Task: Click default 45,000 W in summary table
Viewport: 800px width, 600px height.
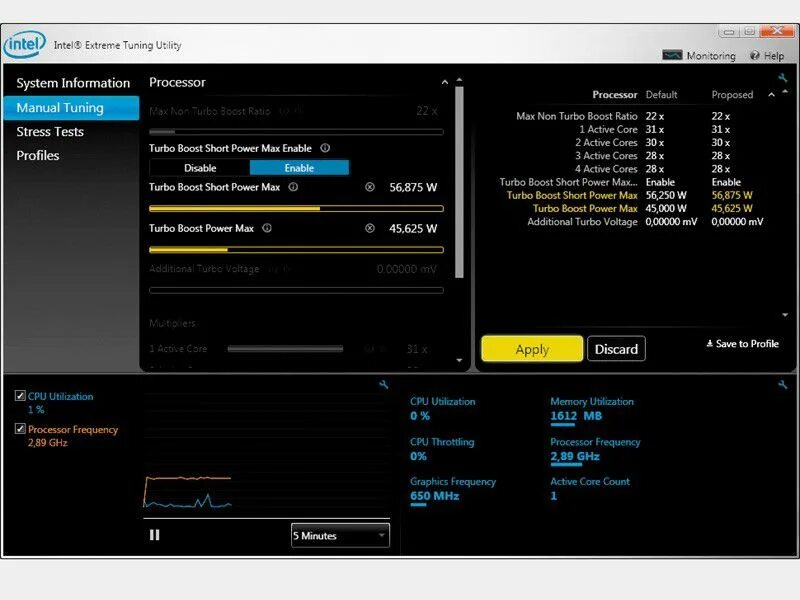Action: (x=666, y=209)
